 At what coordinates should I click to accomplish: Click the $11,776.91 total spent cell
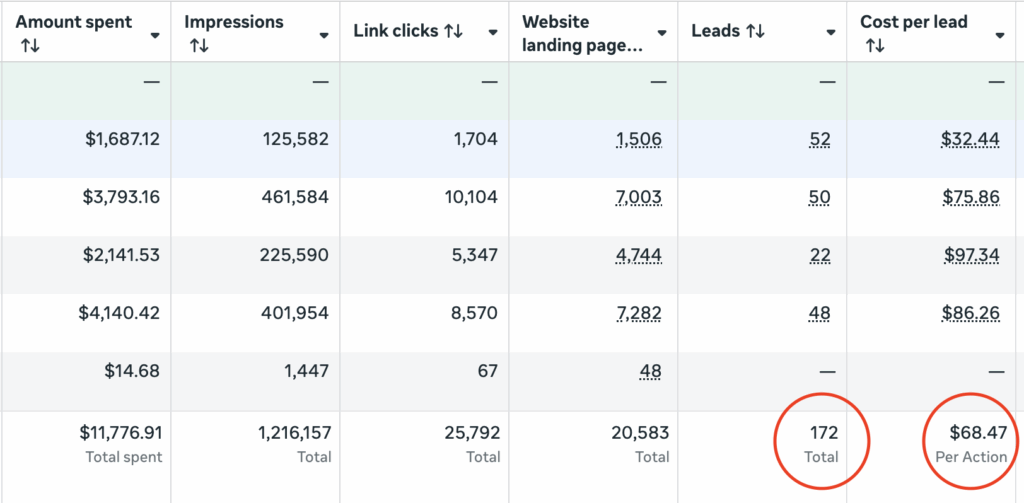pyautogui.click(x=121, y=434)
